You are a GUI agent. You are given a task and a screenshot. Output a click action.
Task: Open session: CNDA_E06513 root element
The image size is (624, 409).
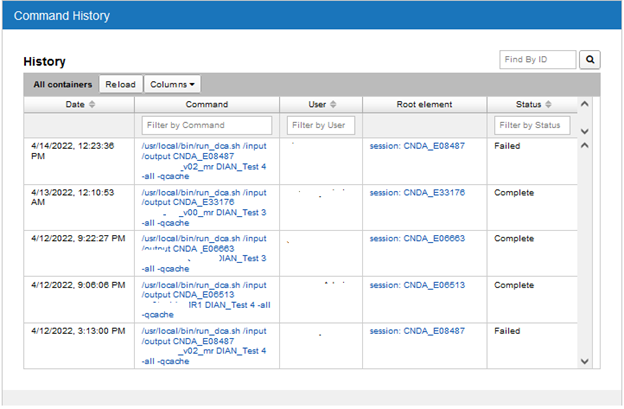tap(417, 285)
